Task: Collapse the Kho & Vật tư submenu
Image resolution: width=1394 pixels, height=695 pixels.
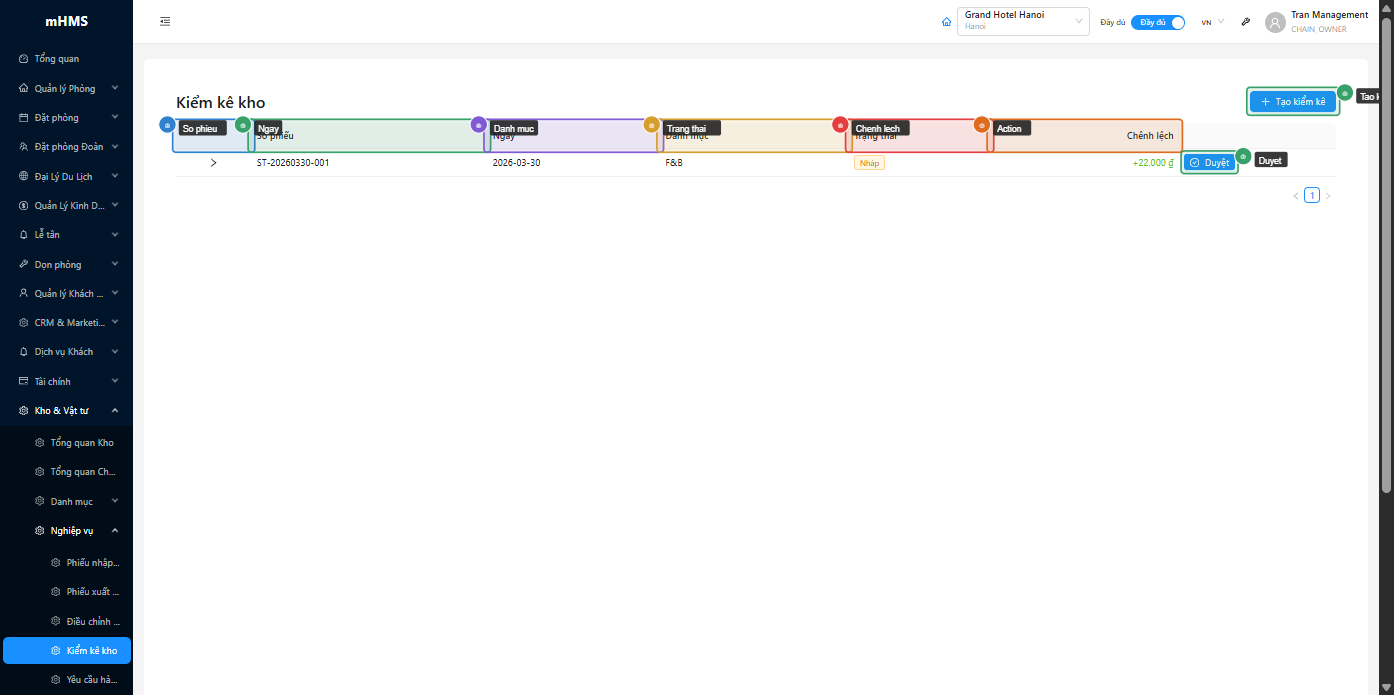Action: pyautogui.click(x=115, y=411)
